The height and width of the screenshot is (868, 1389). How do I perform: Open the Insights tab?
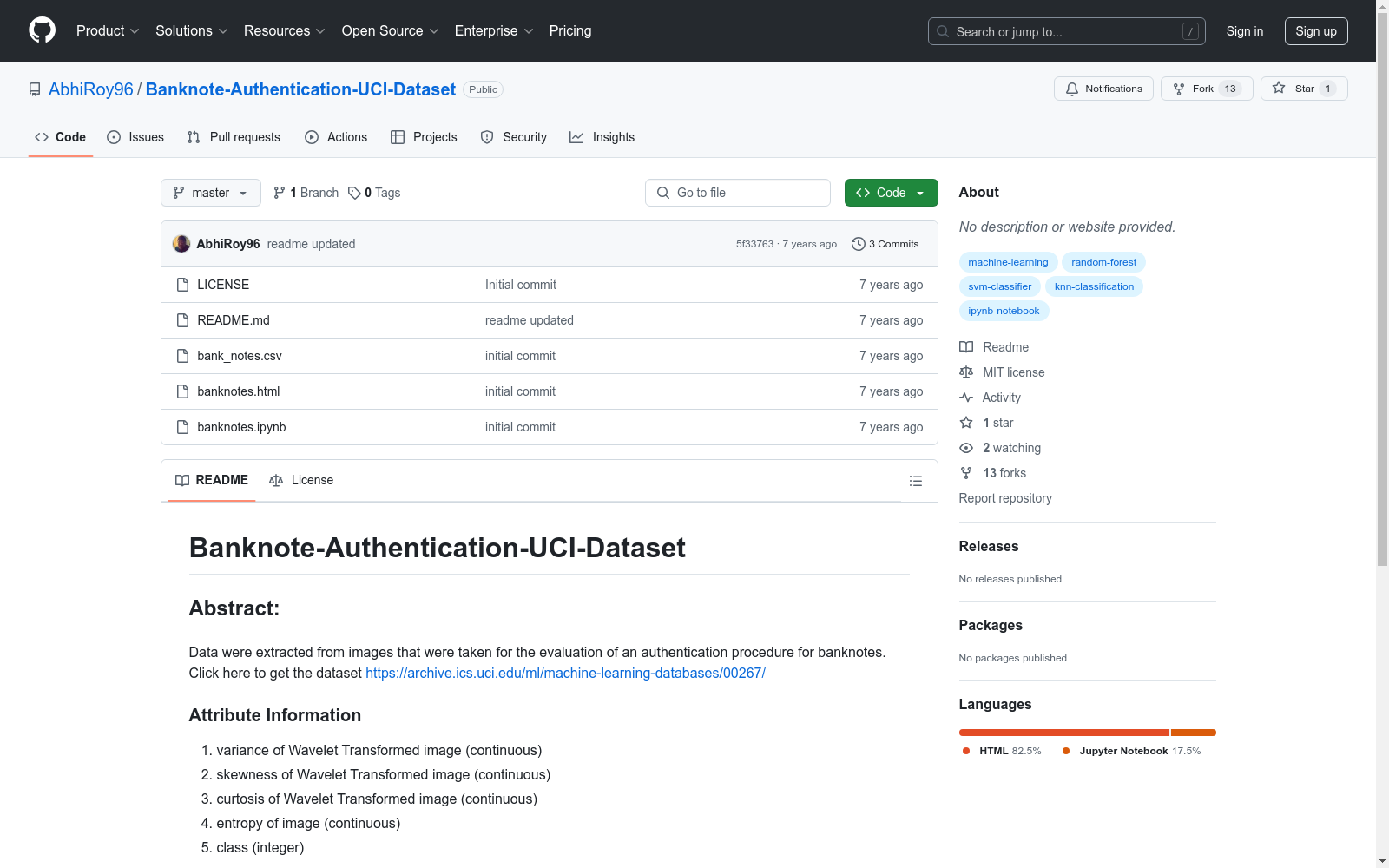602,137
